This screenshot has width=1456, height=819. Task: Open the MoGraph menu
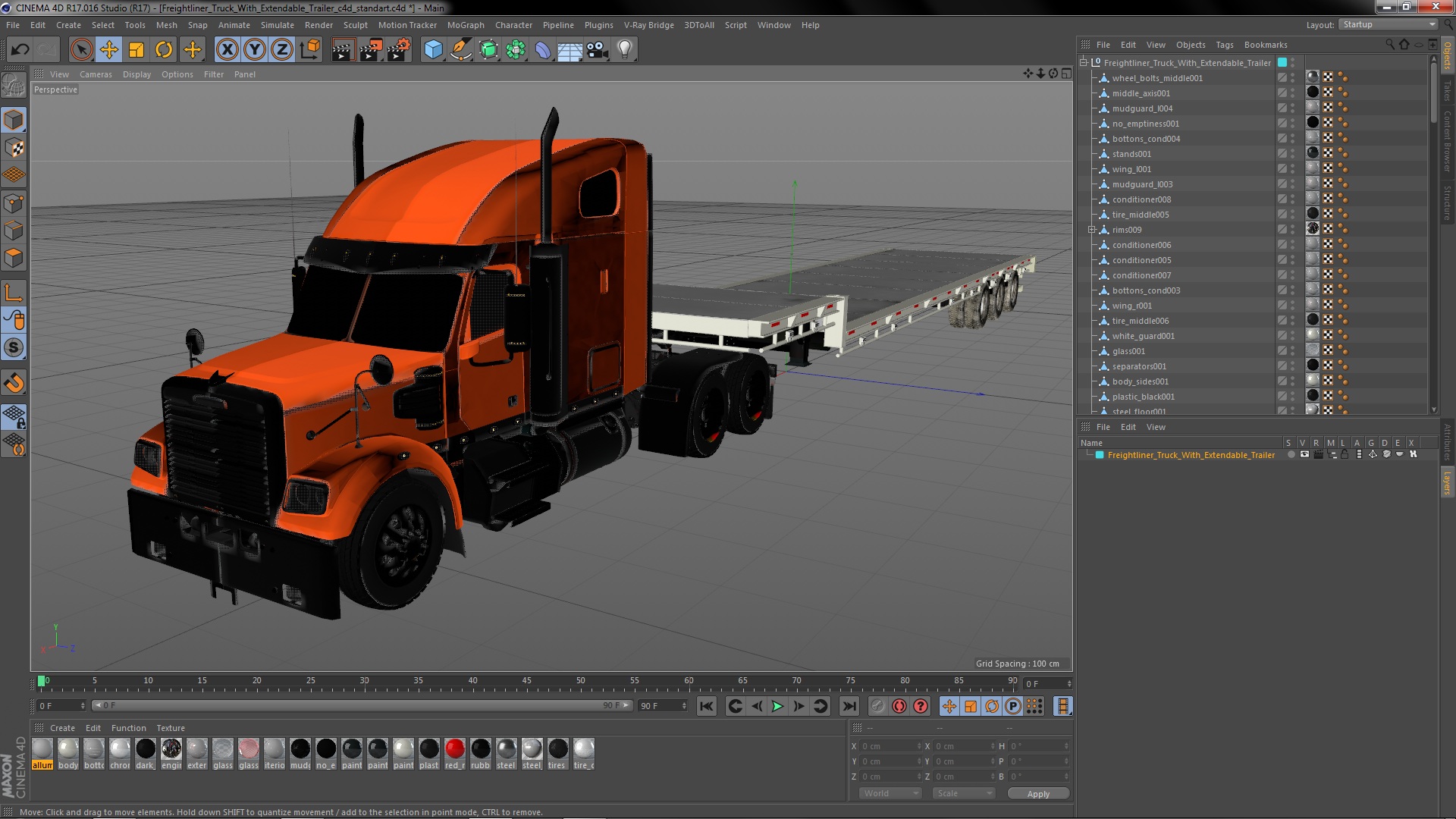[466, 25]
